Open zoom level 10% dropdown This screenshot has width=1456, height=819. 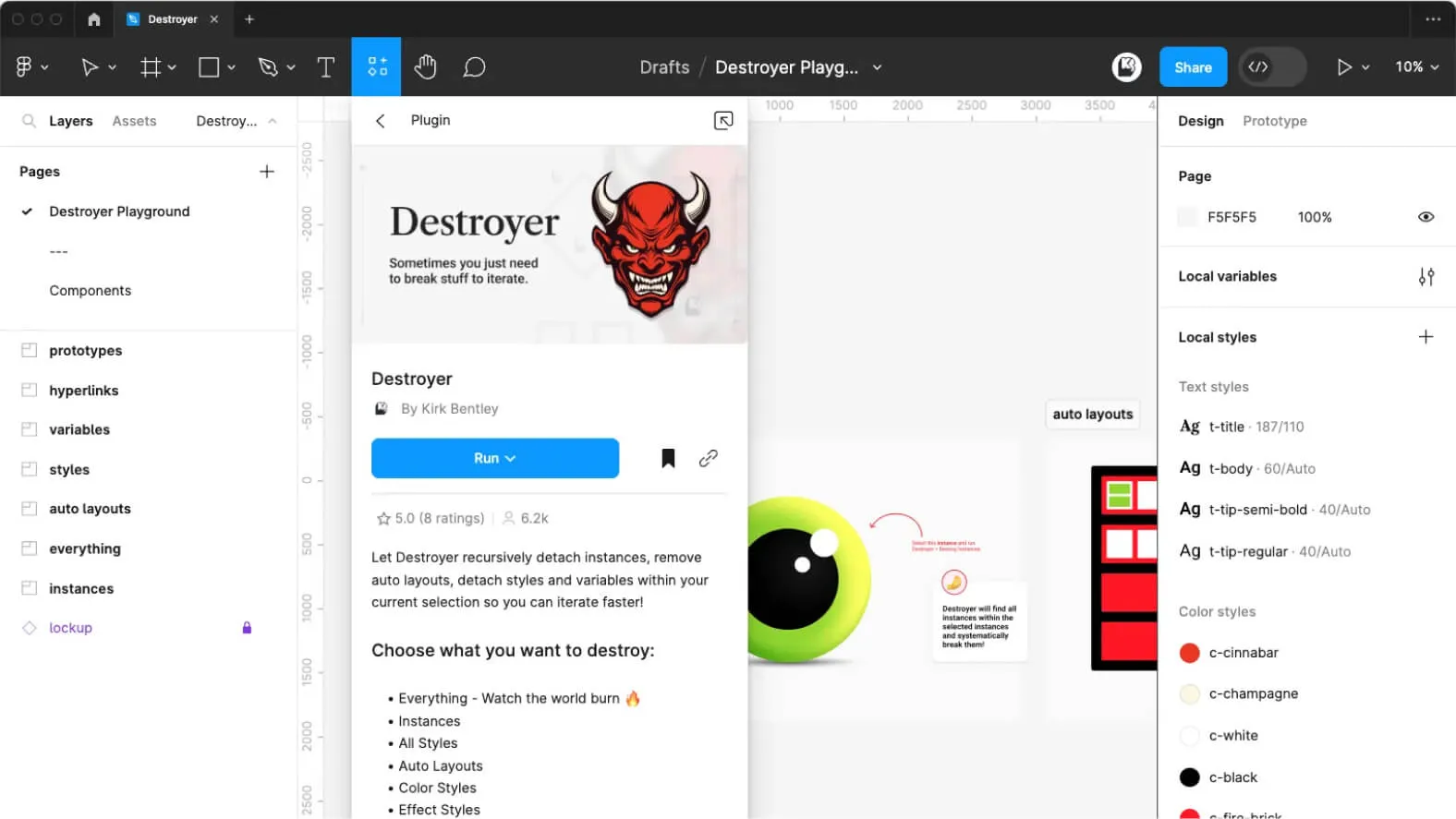click(1416, 66)
